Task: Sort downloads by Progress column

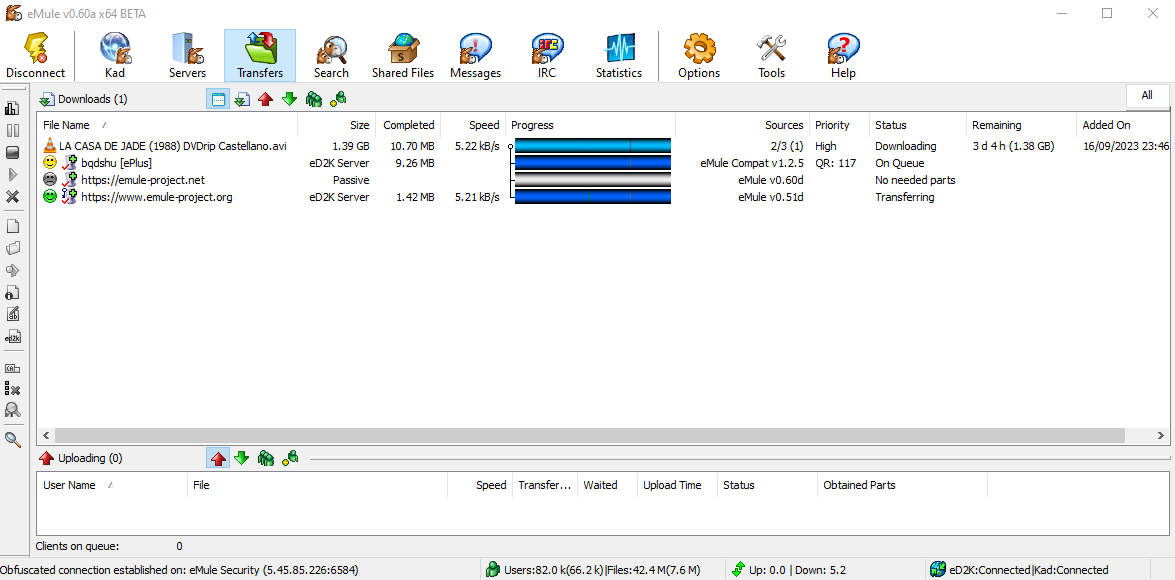Action: 590,125
